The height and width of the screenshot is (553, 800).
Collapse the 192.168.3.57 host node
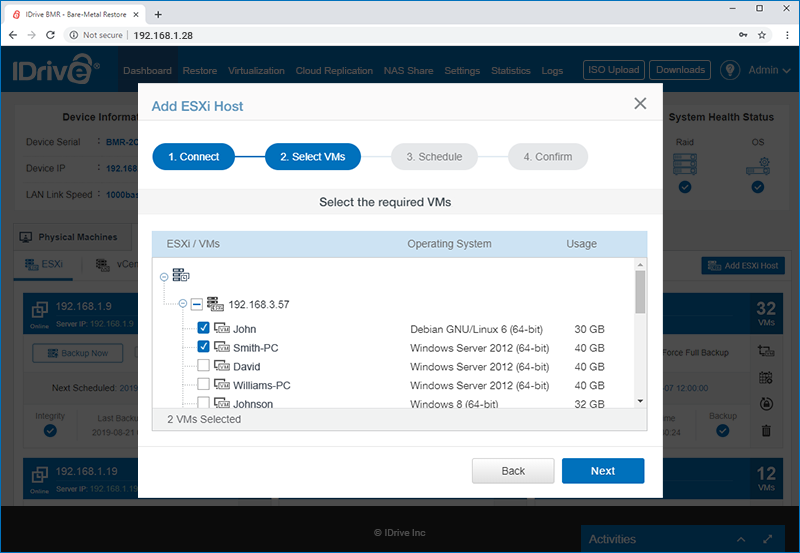click(182, 304)
